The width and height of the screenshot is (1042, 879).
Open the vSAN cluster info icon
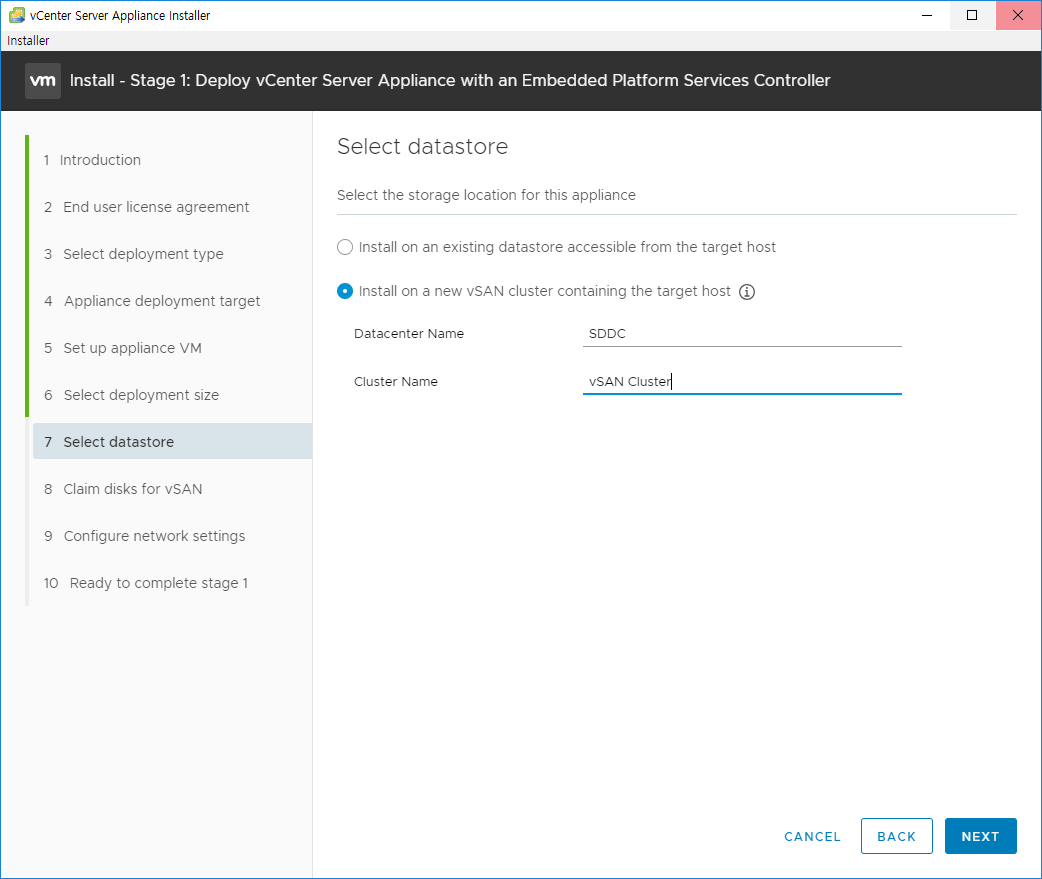pyautogui.click(x=747, y=292)
